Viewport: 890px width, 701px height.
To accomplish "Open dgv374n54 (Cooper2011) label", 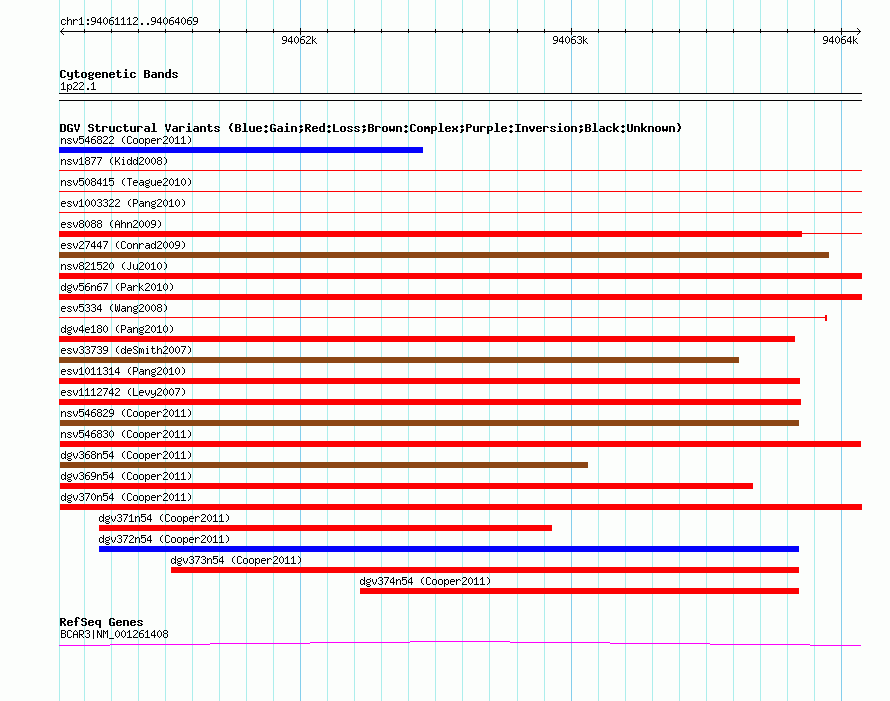I will point(425,581).
